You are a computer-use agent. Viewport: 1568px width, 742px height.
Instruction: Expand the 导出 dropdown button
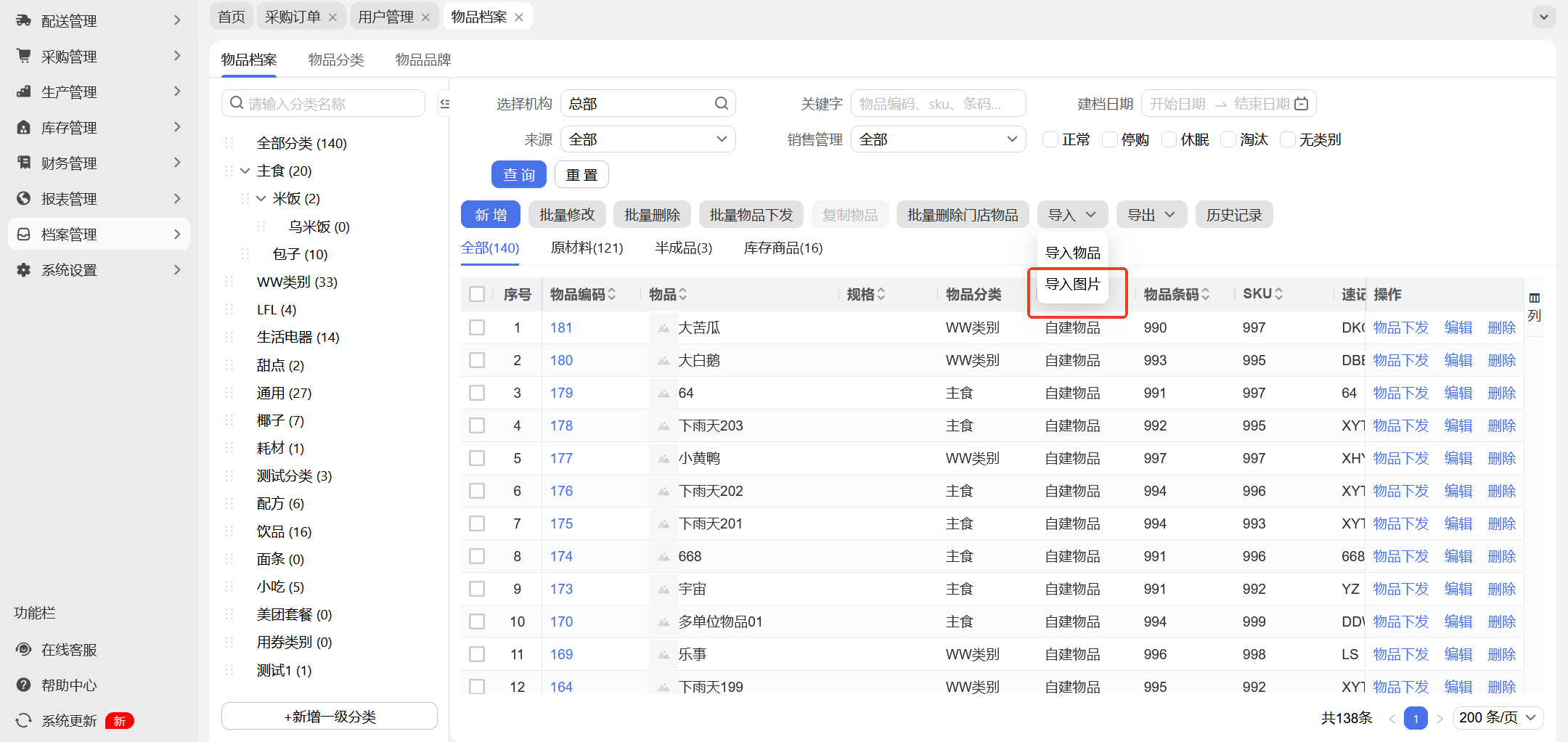click(x=1151, y=215)
